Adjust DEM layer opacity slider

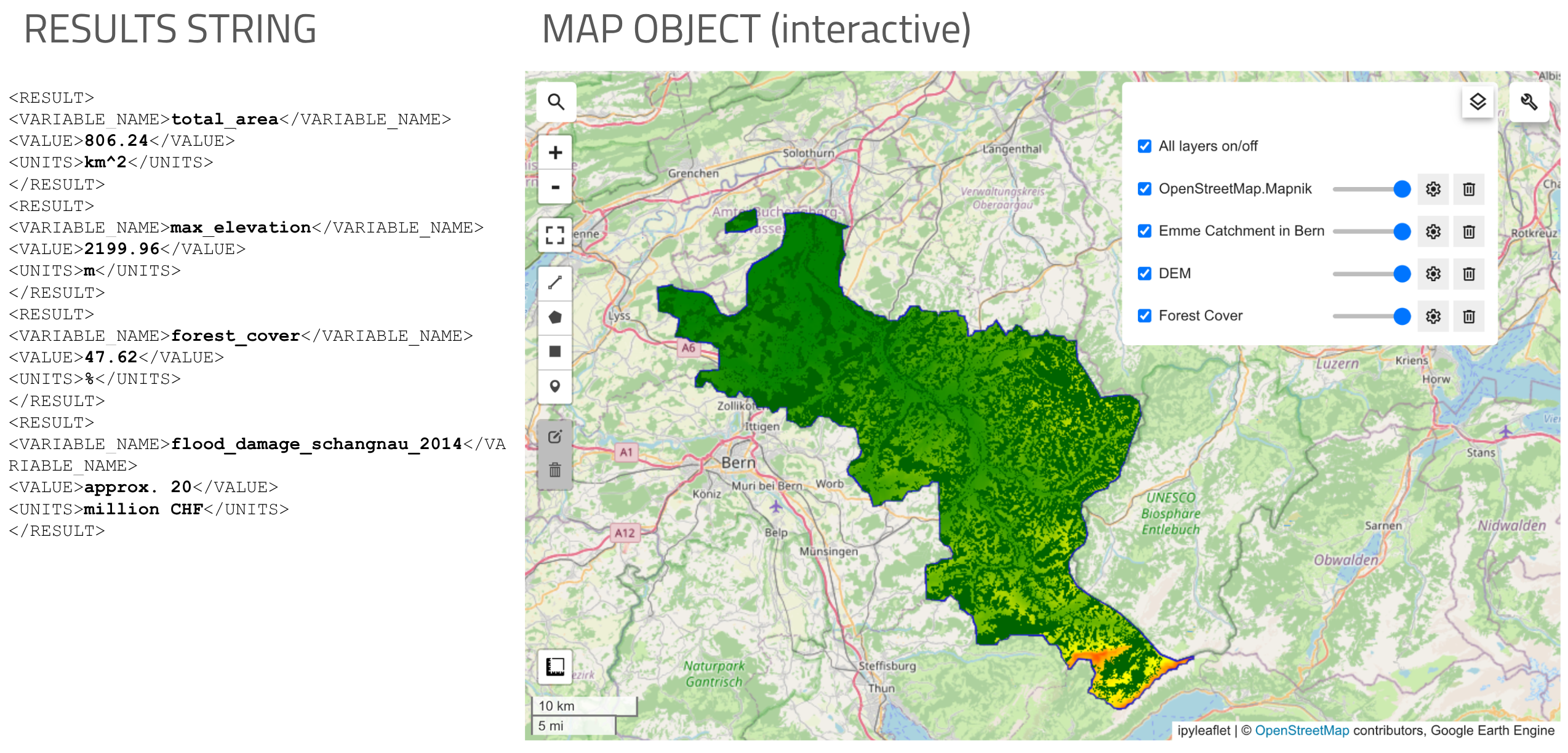point(1371,274)
